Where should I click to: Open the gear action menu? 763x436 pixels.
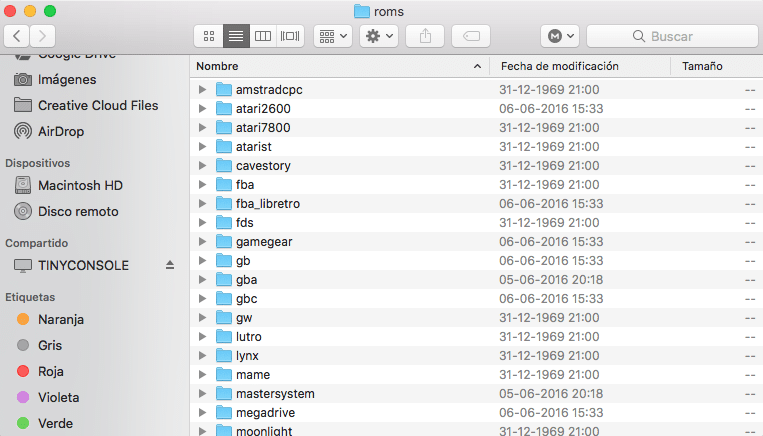click(x=379, y=36)
